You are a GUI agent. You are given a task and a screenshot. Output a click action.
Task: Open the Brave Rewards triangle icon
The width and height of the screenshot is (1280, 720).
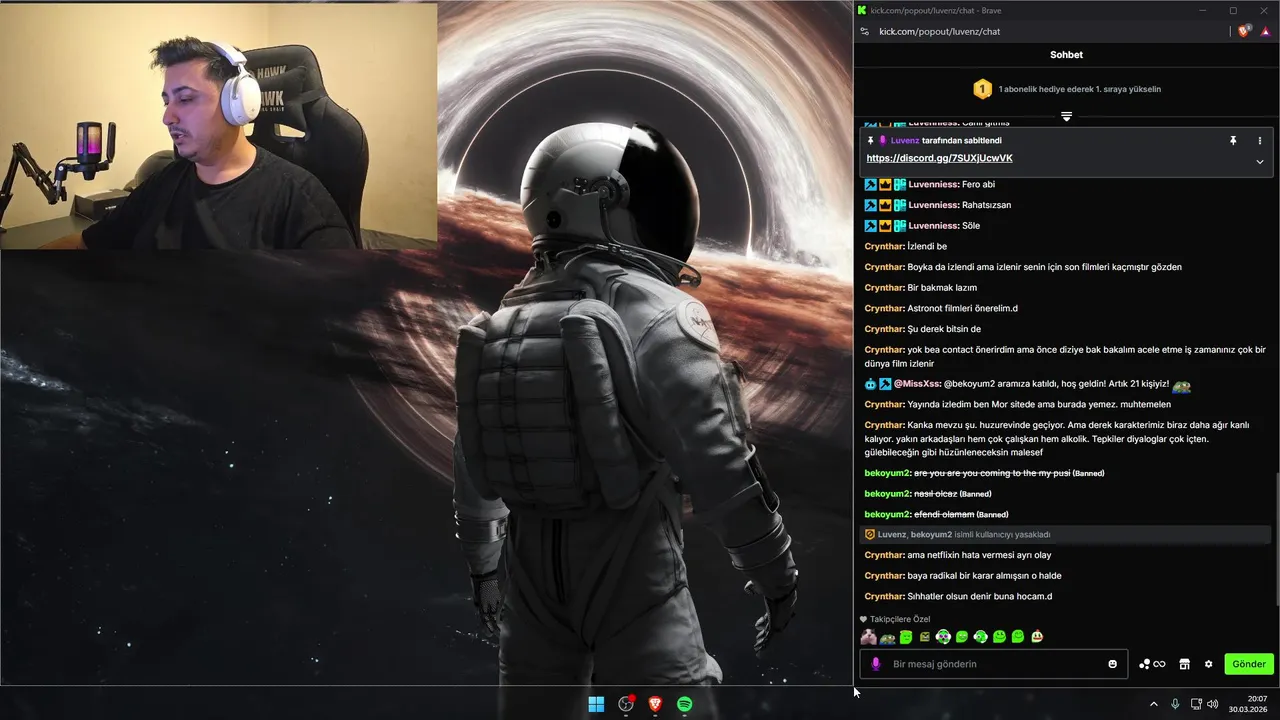click(x=1265, y=31)
